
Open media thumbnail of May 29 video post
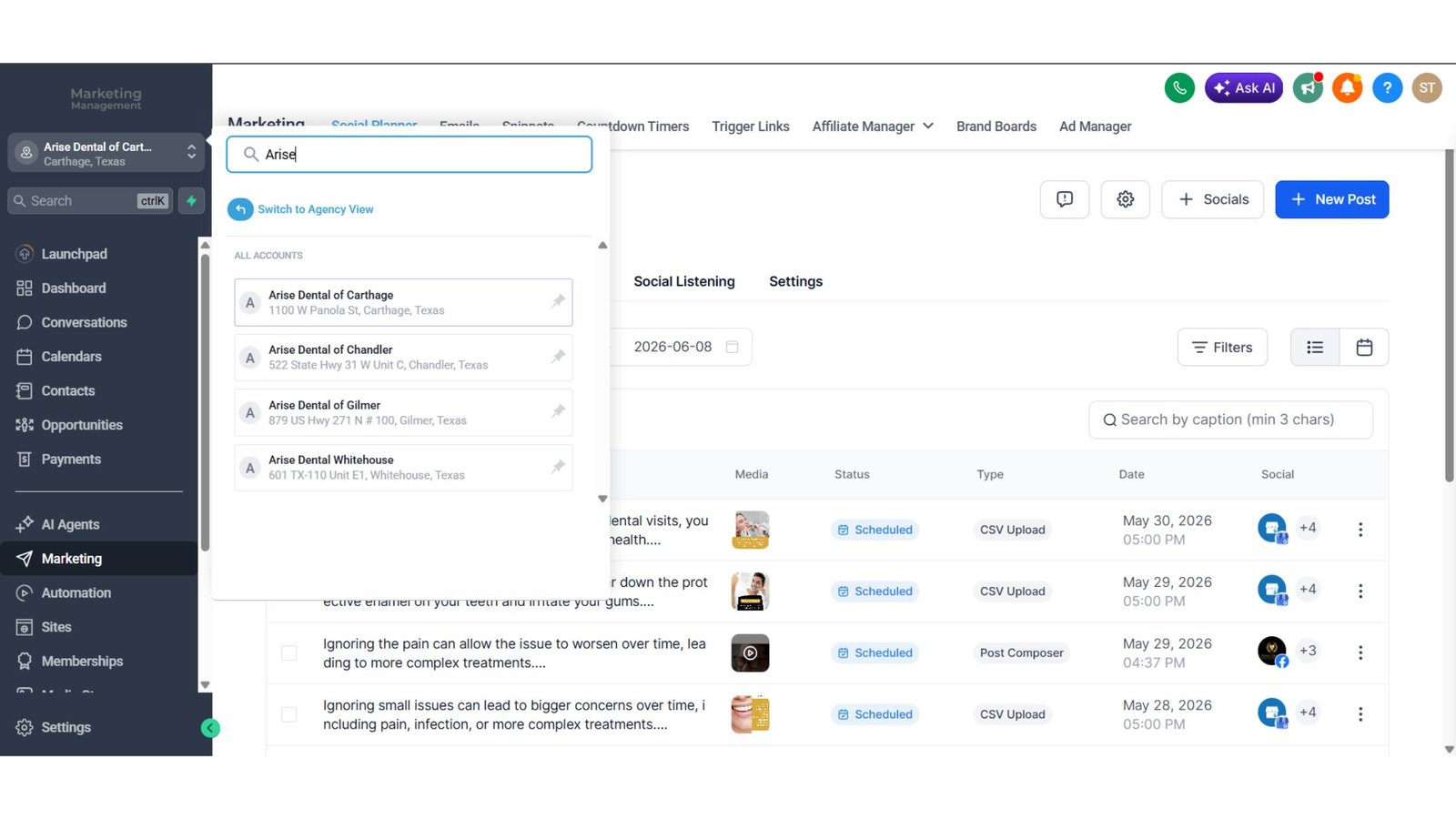tap(750, 652)
